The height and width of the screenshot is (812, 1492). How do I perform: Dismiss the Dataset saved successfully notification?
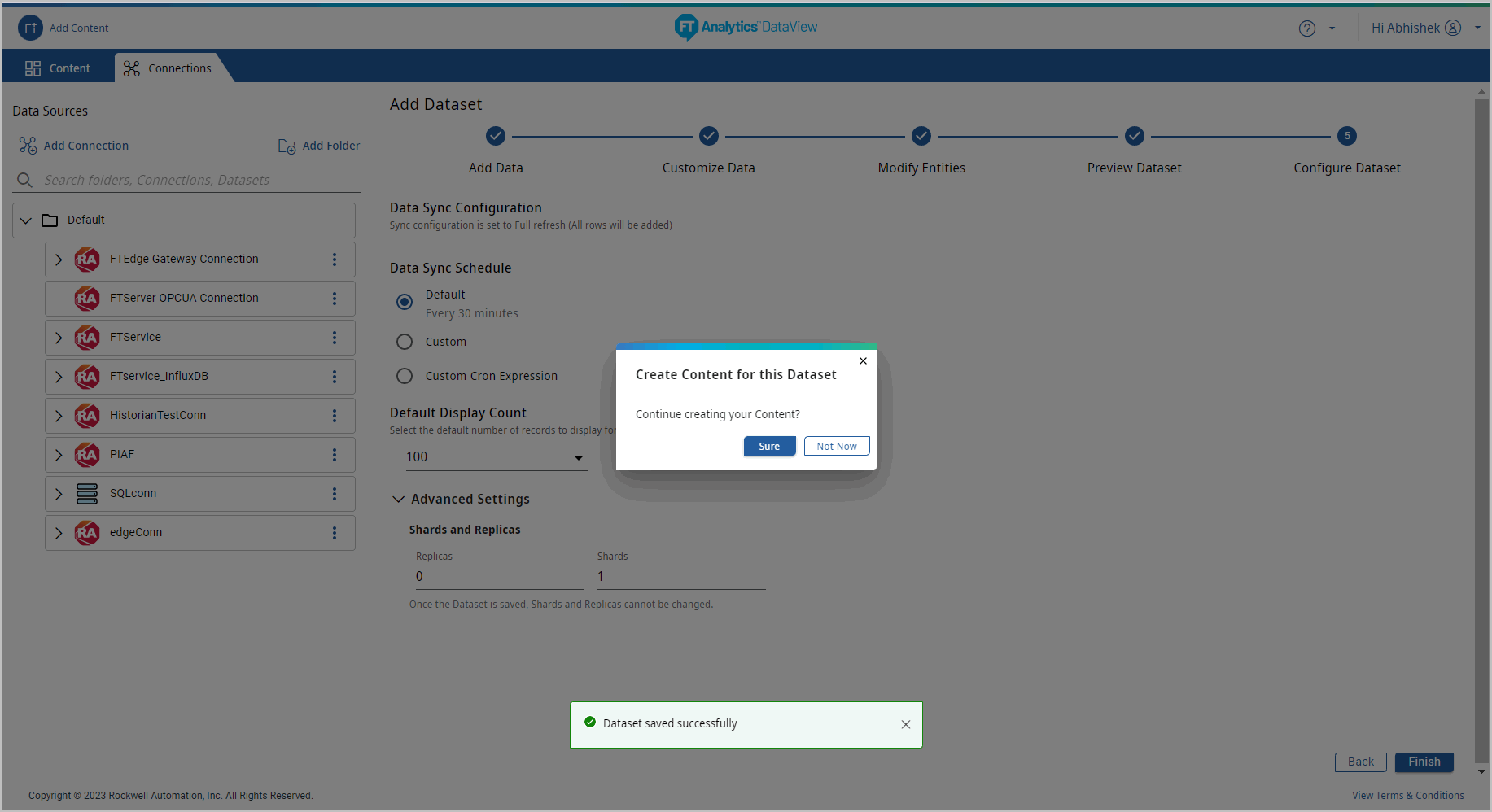905,724
